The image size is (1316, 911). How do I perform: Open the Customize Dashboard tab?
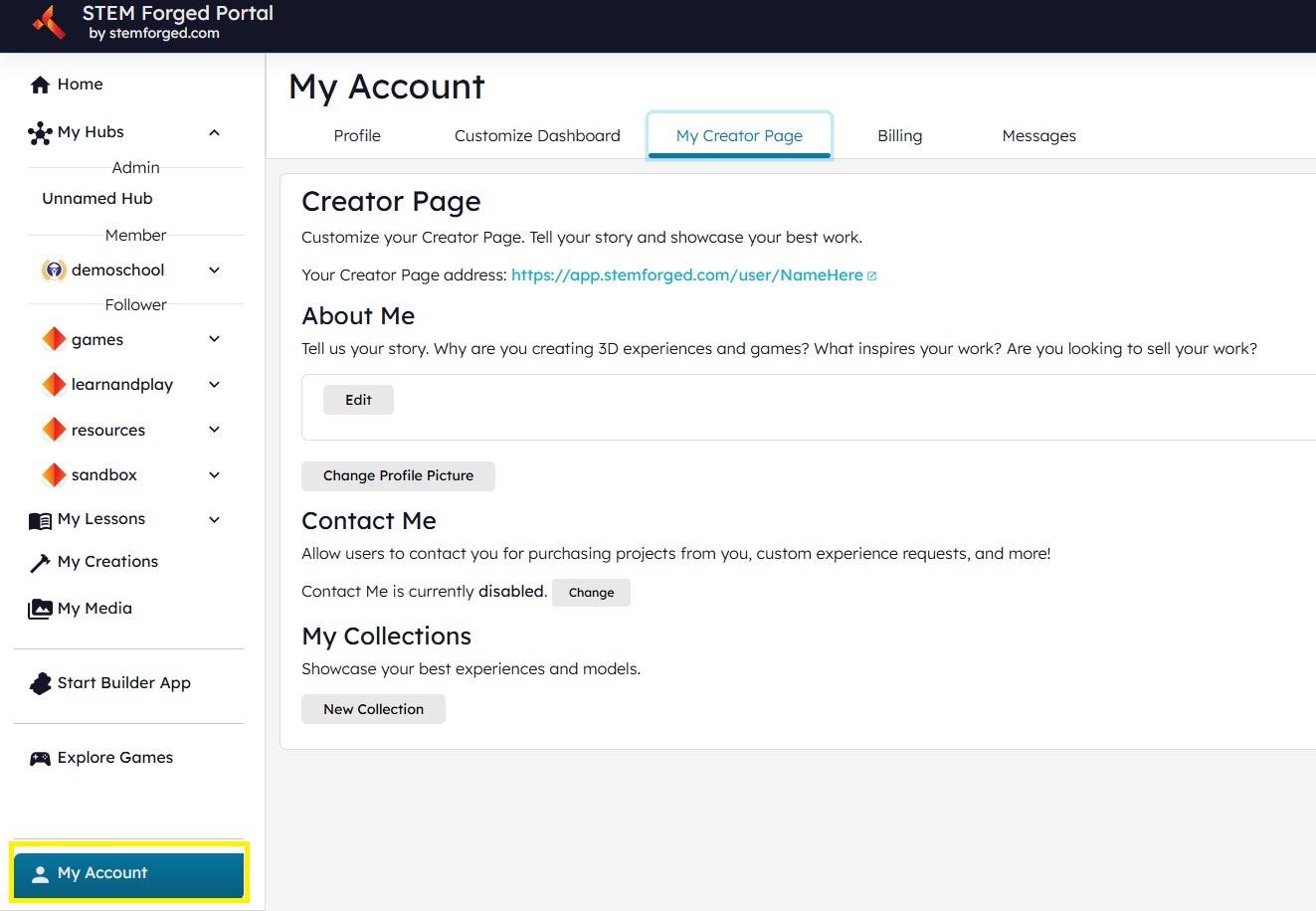pyautogui.click(x=537, y=135)
